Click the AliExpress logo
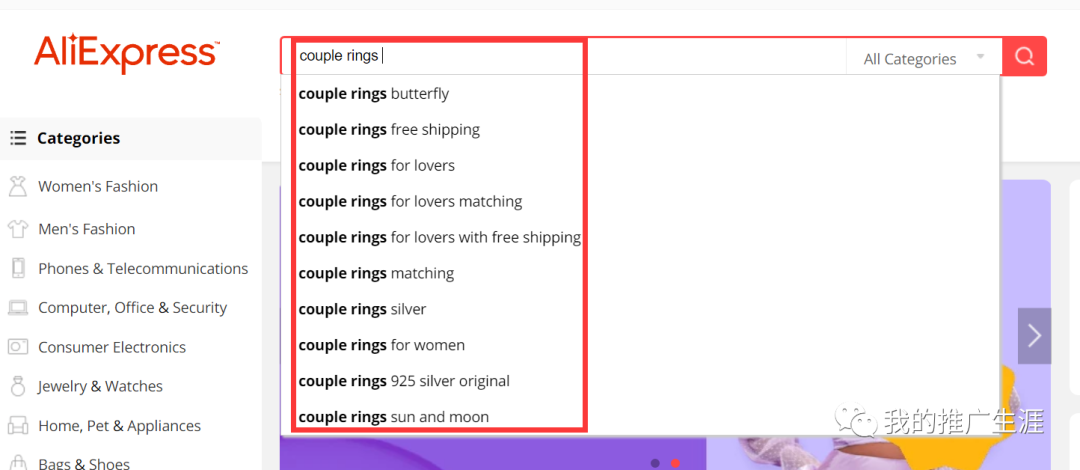 point(126,54)
